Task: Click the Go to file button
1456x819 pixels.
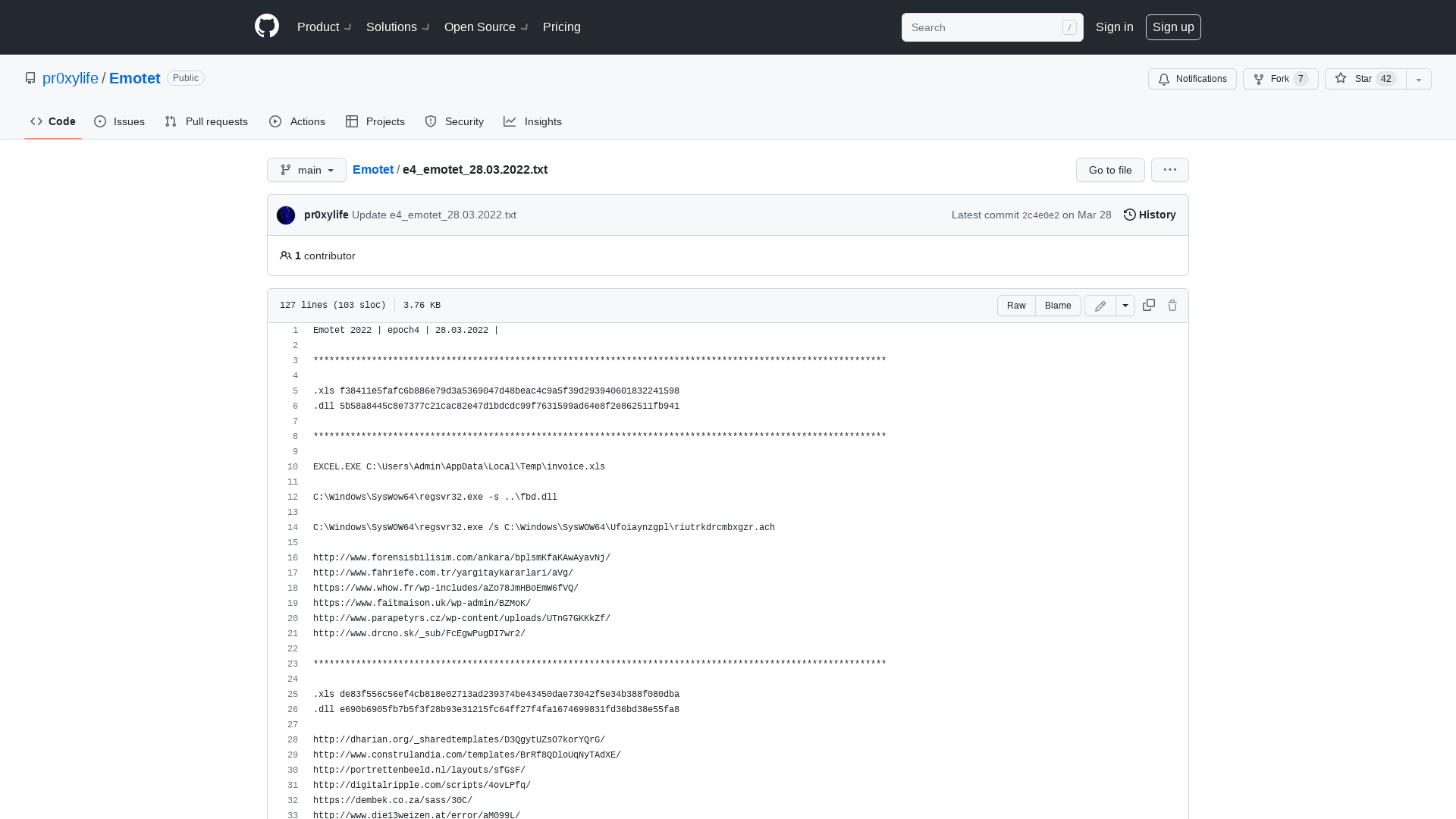Action: [1110, 170]
